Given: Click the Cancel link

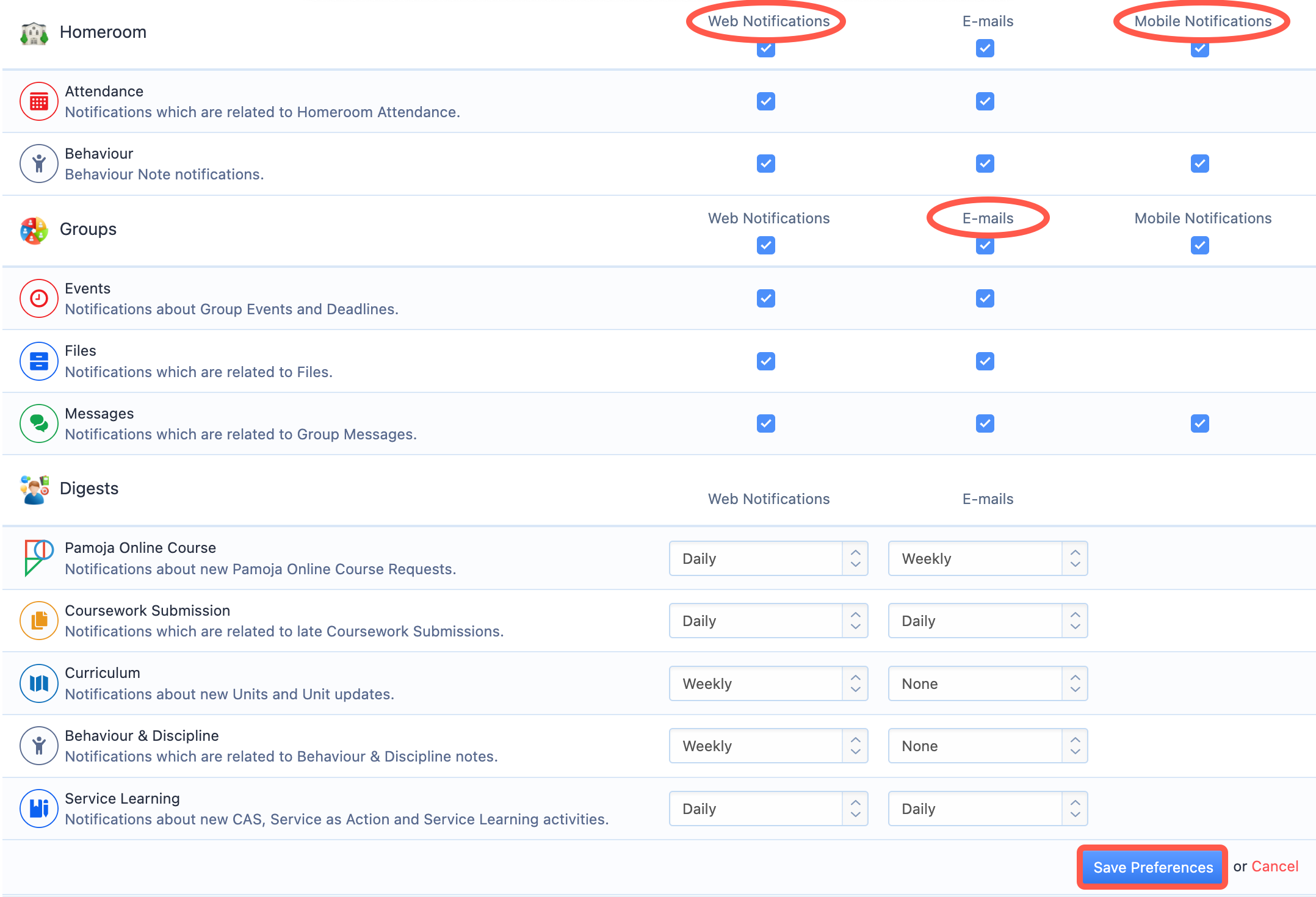Looking at the screenshot, I should [x=1274, y=866].
